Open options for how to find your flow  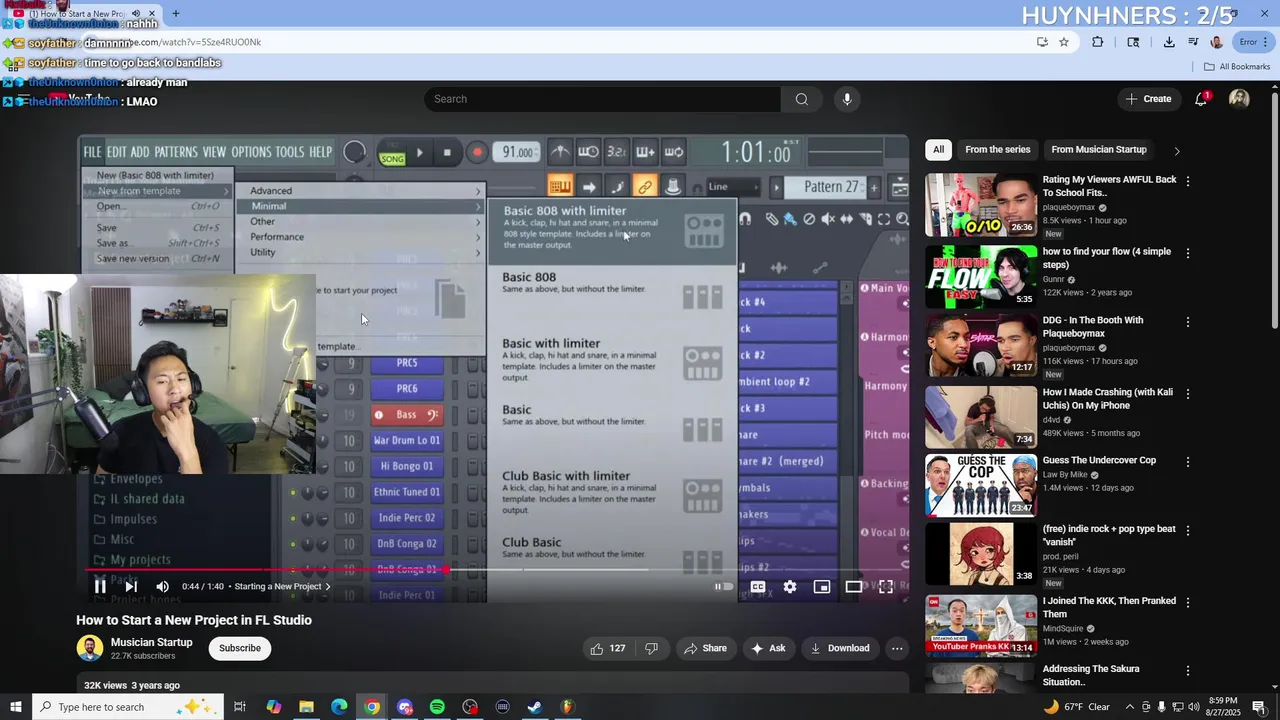tap(1188, 253)
